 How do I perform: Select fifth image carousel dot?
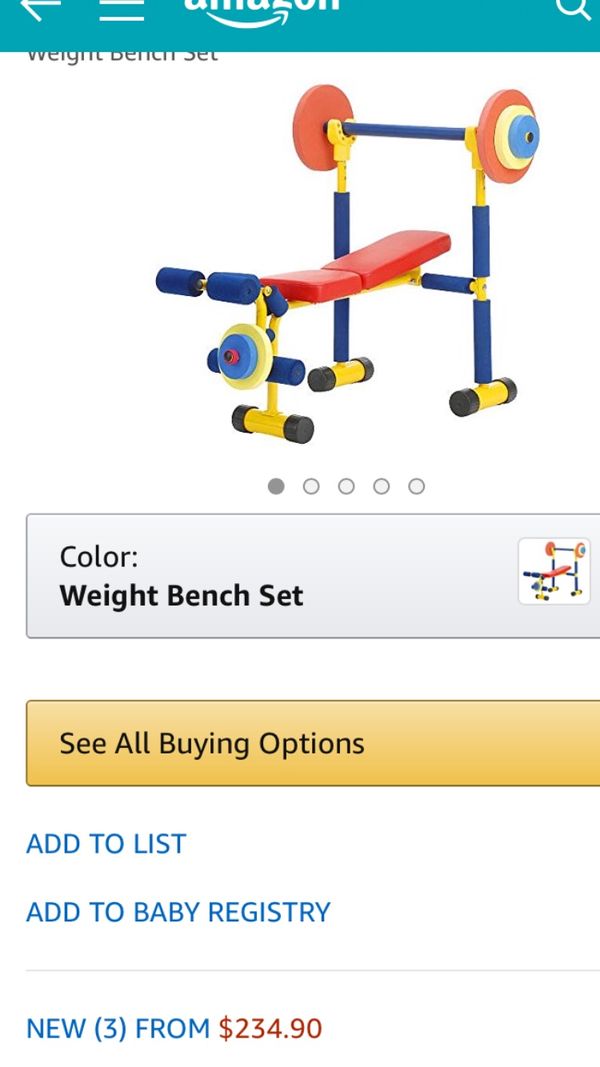click(x=417, y=486)
